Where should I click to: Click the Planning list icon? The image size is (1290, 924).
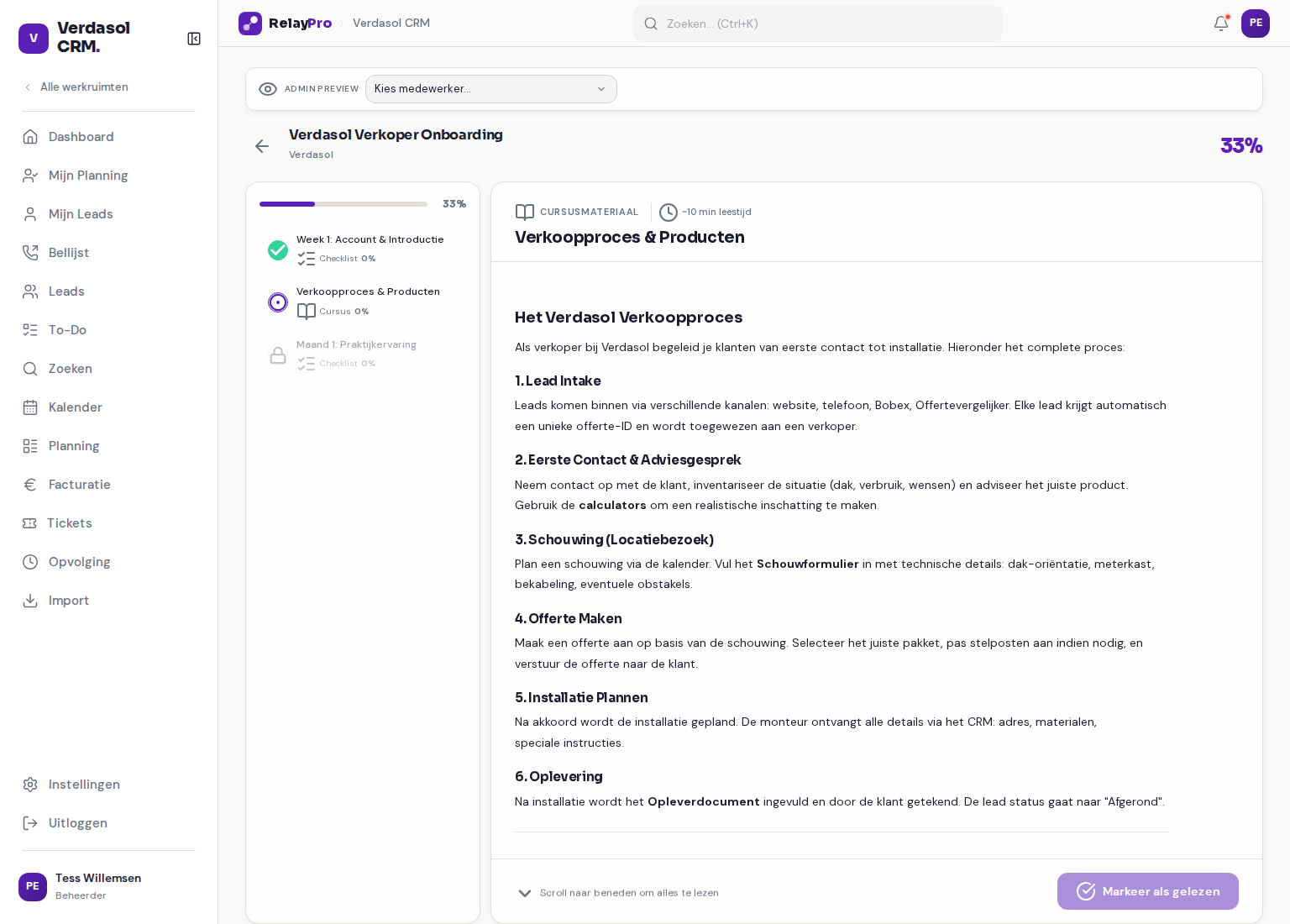(x=30, y=446)
